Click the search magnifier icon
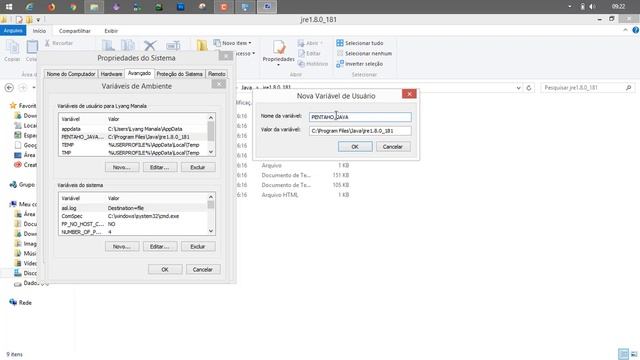The width and height of the screenshot is (640, 360). [629, 88]
